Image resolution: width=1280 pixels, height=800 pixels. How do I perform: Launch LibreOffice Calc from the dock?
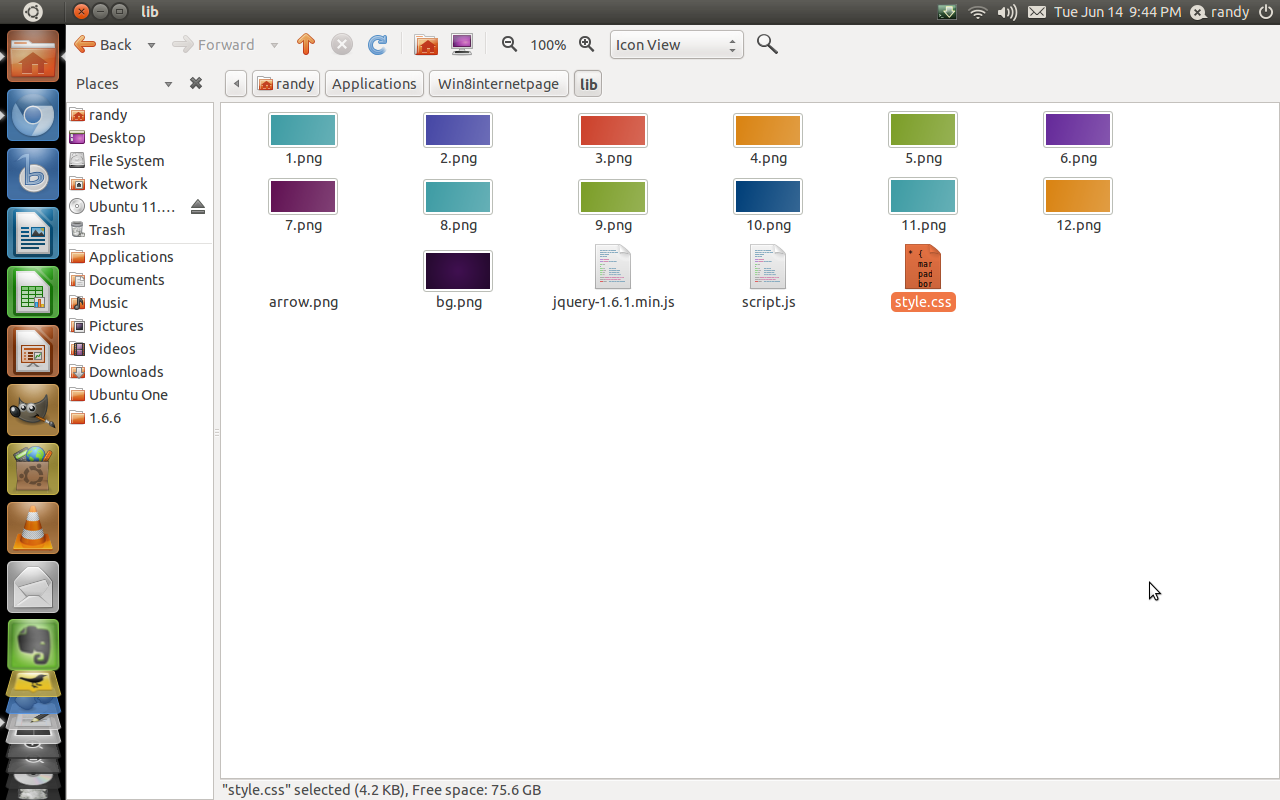coord(33,294)
